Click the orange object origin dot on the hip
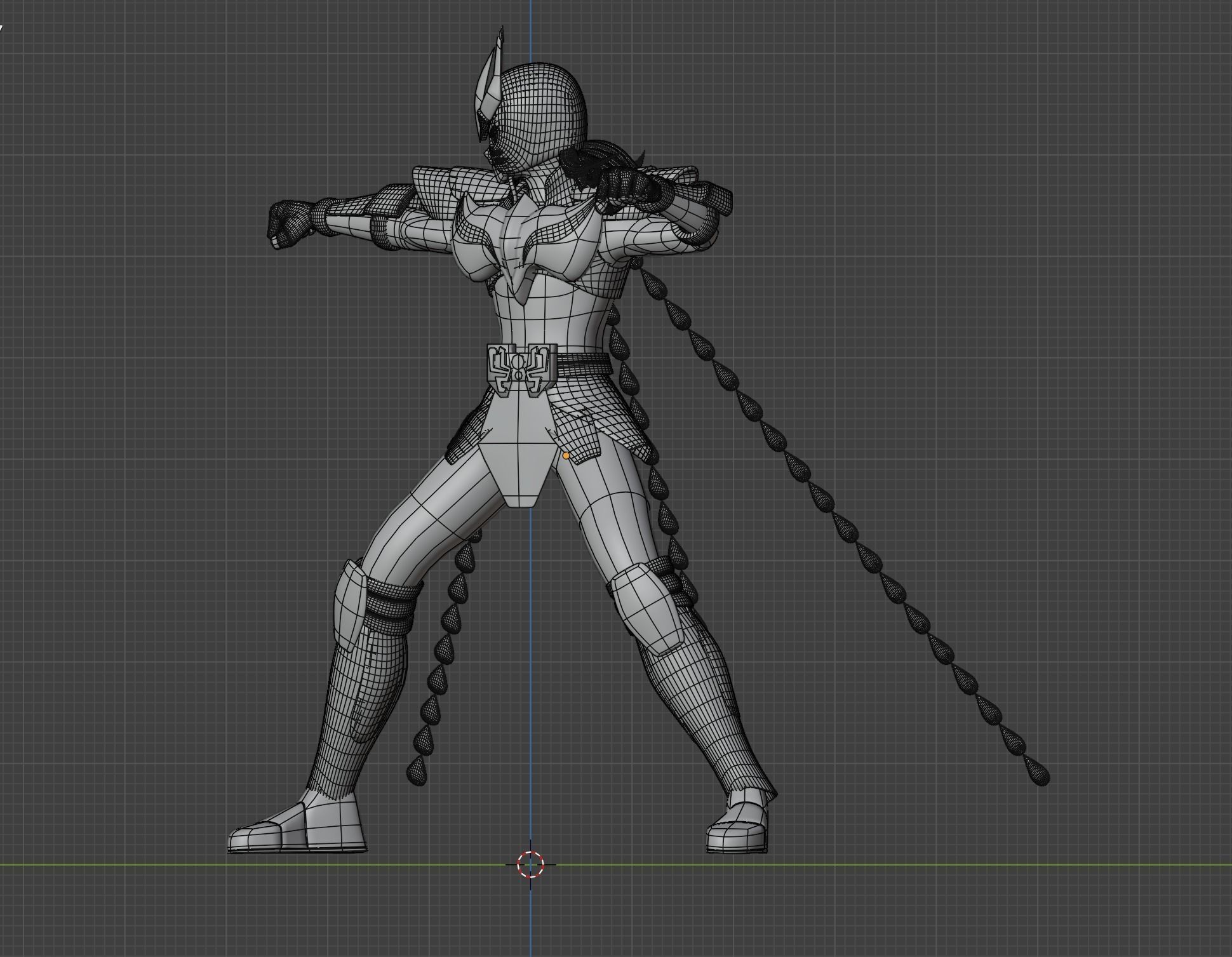The image size is (1232, 957). coord(566,455)
